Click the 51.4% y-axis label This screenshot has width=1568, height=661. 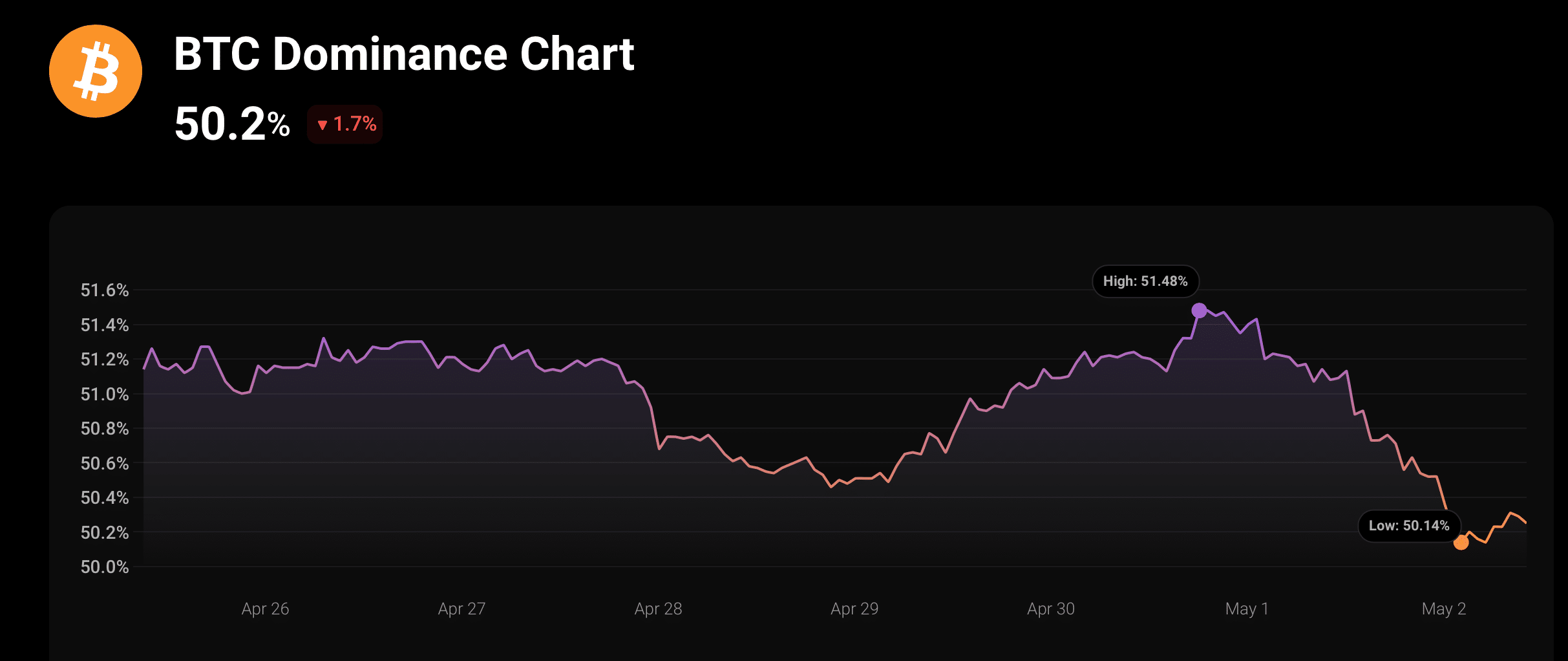coord(105,325)
